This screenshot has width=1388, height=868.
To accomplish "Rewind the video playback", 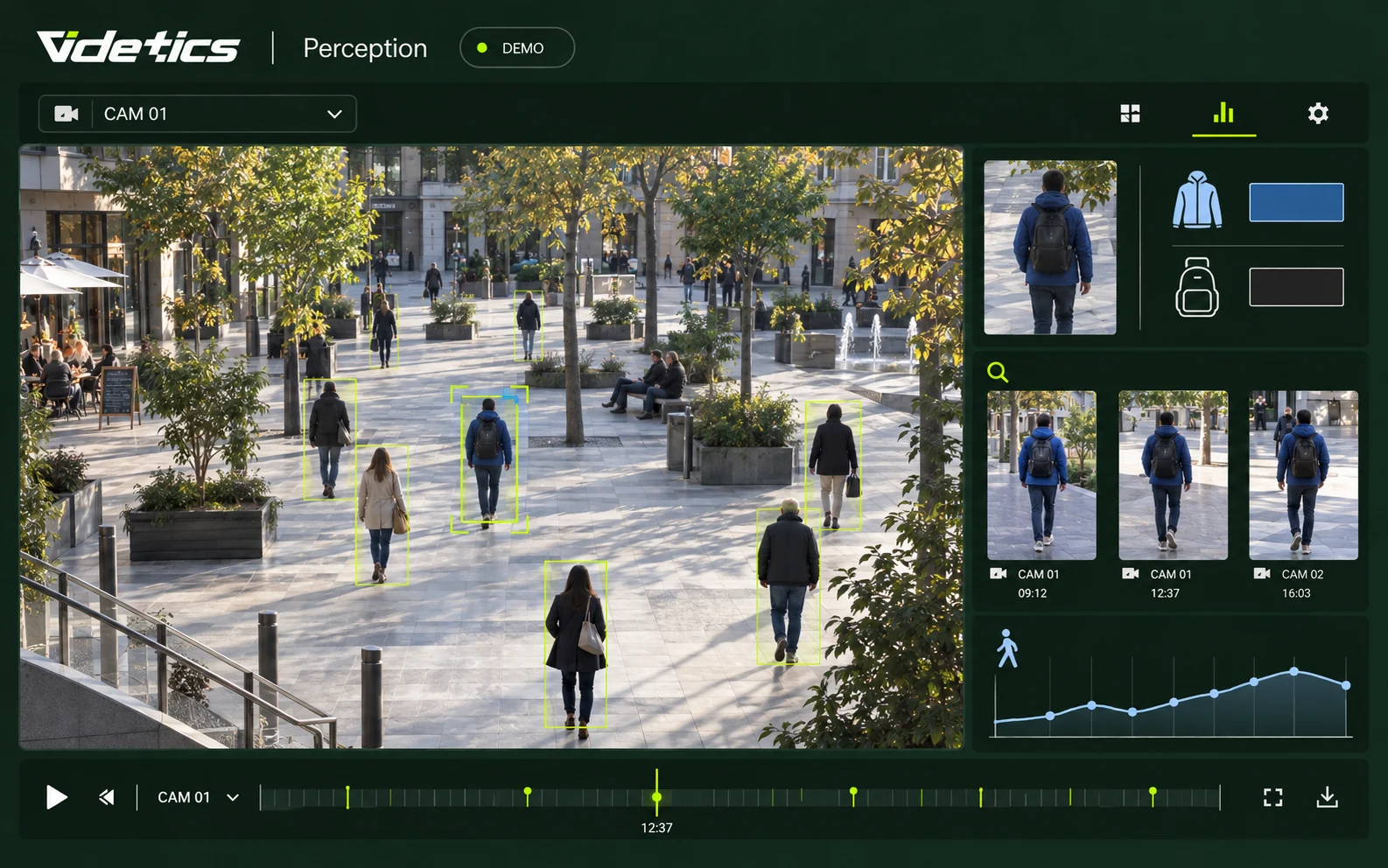I will tap(107, 797).
